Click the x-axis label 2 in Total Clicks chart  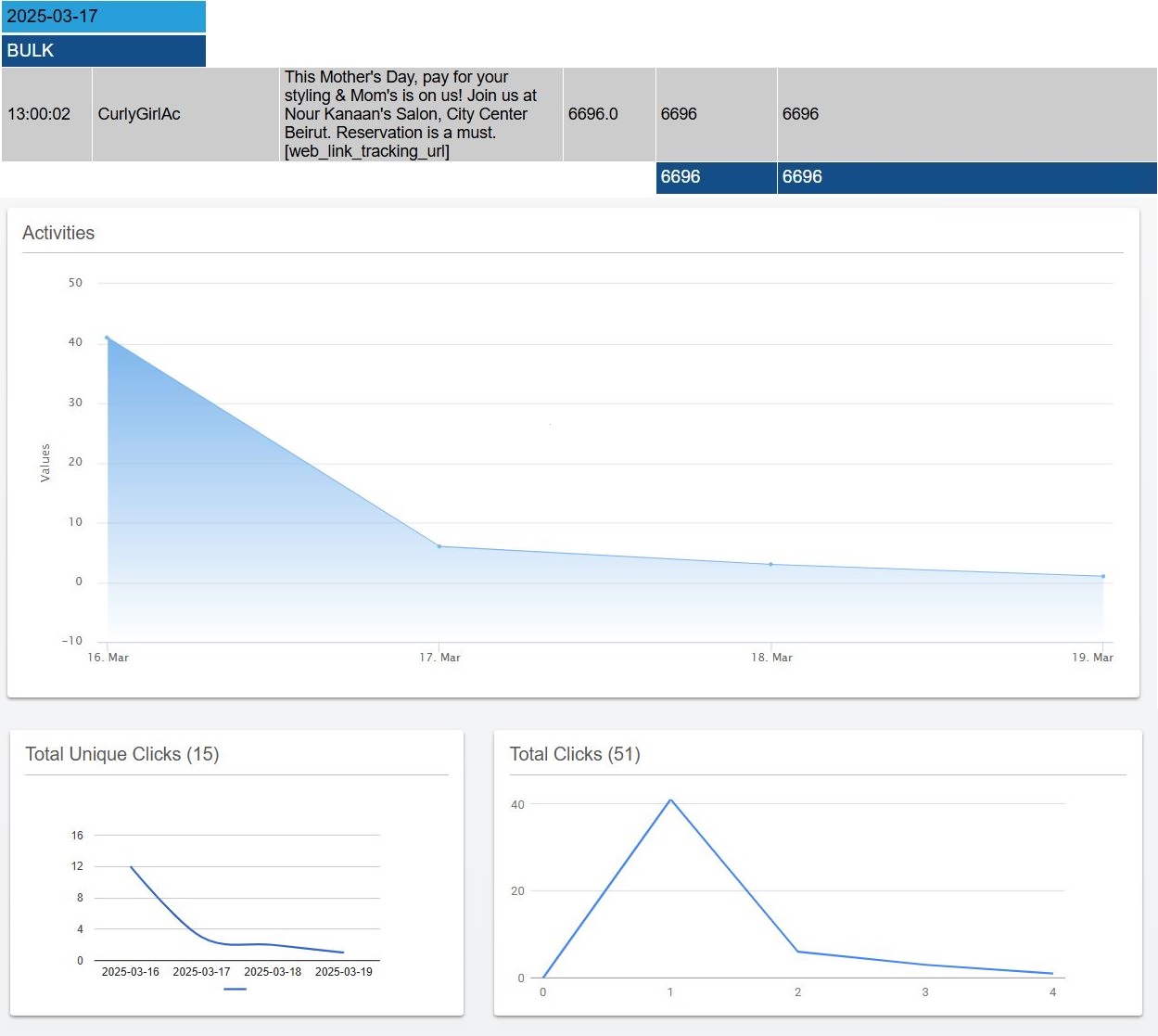click(x=797, y=992)
